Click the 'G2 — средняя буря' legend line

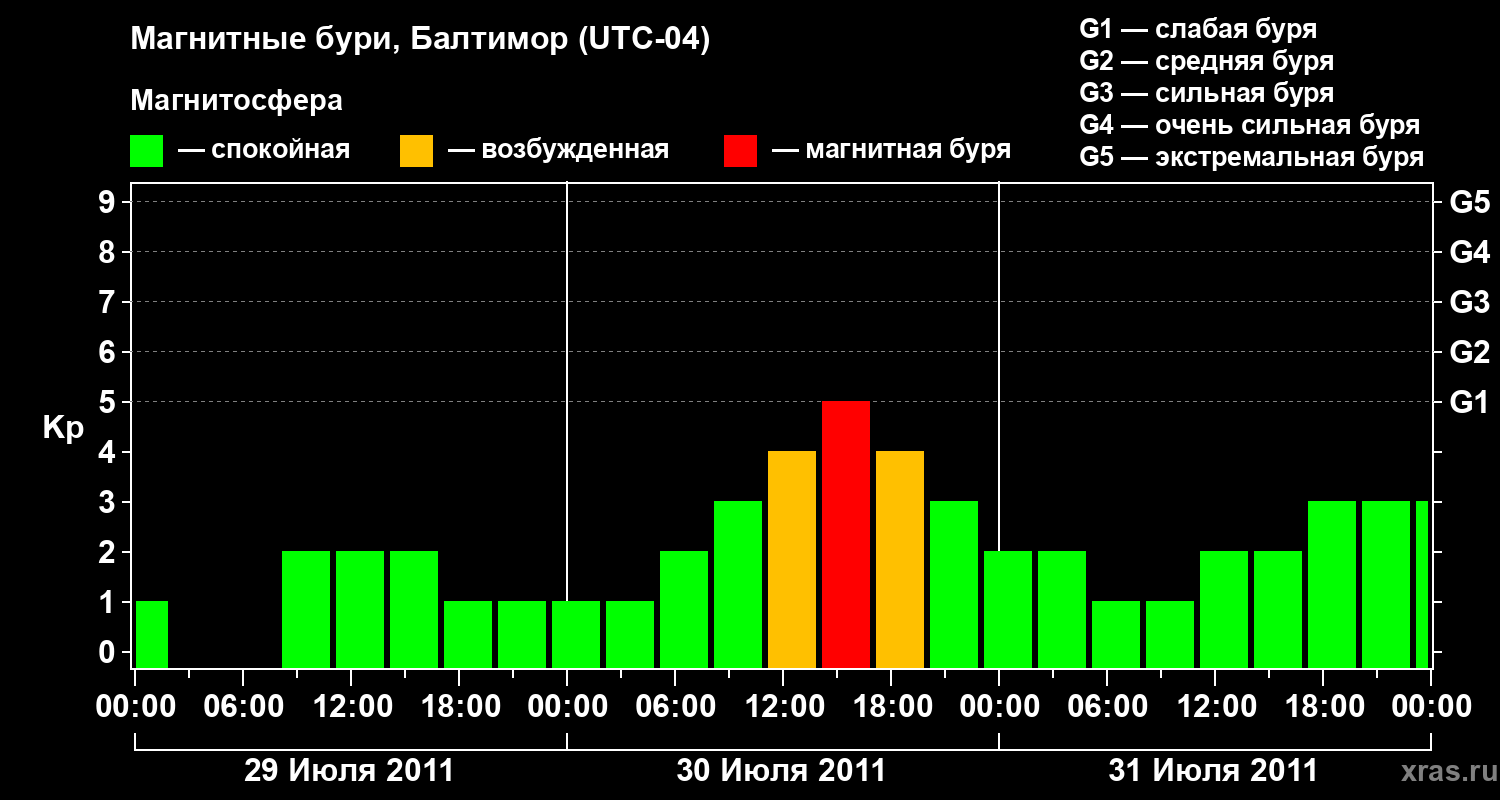point(1206,61)
